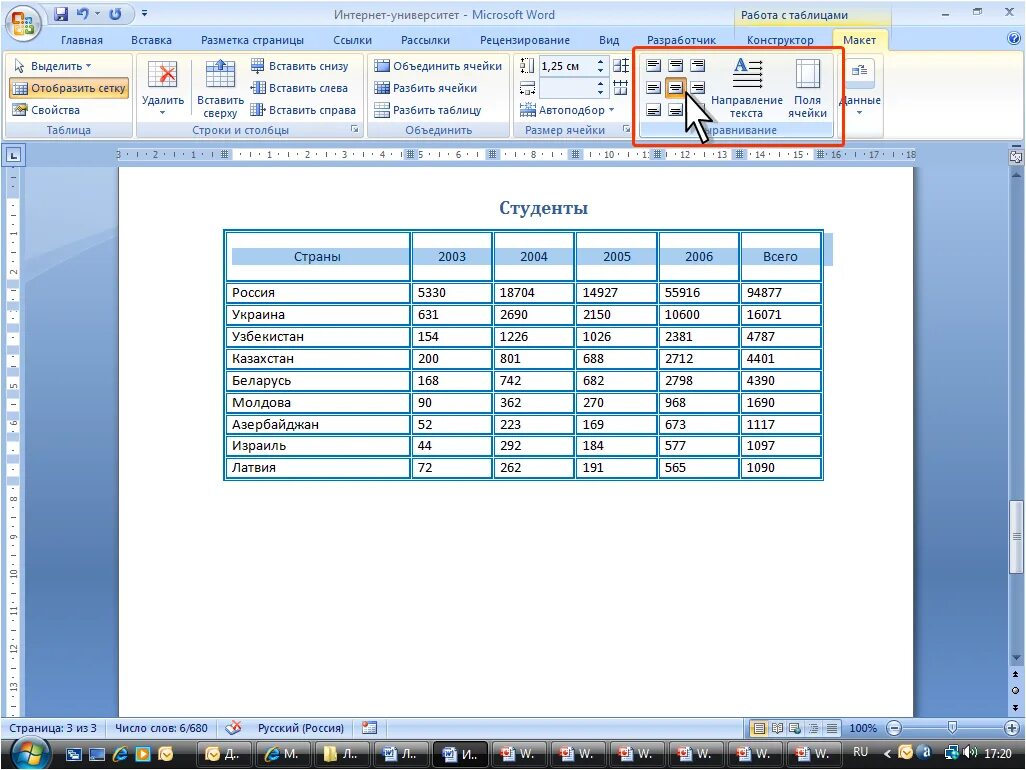Expand Удалить dropdown

tap(162, 113)
